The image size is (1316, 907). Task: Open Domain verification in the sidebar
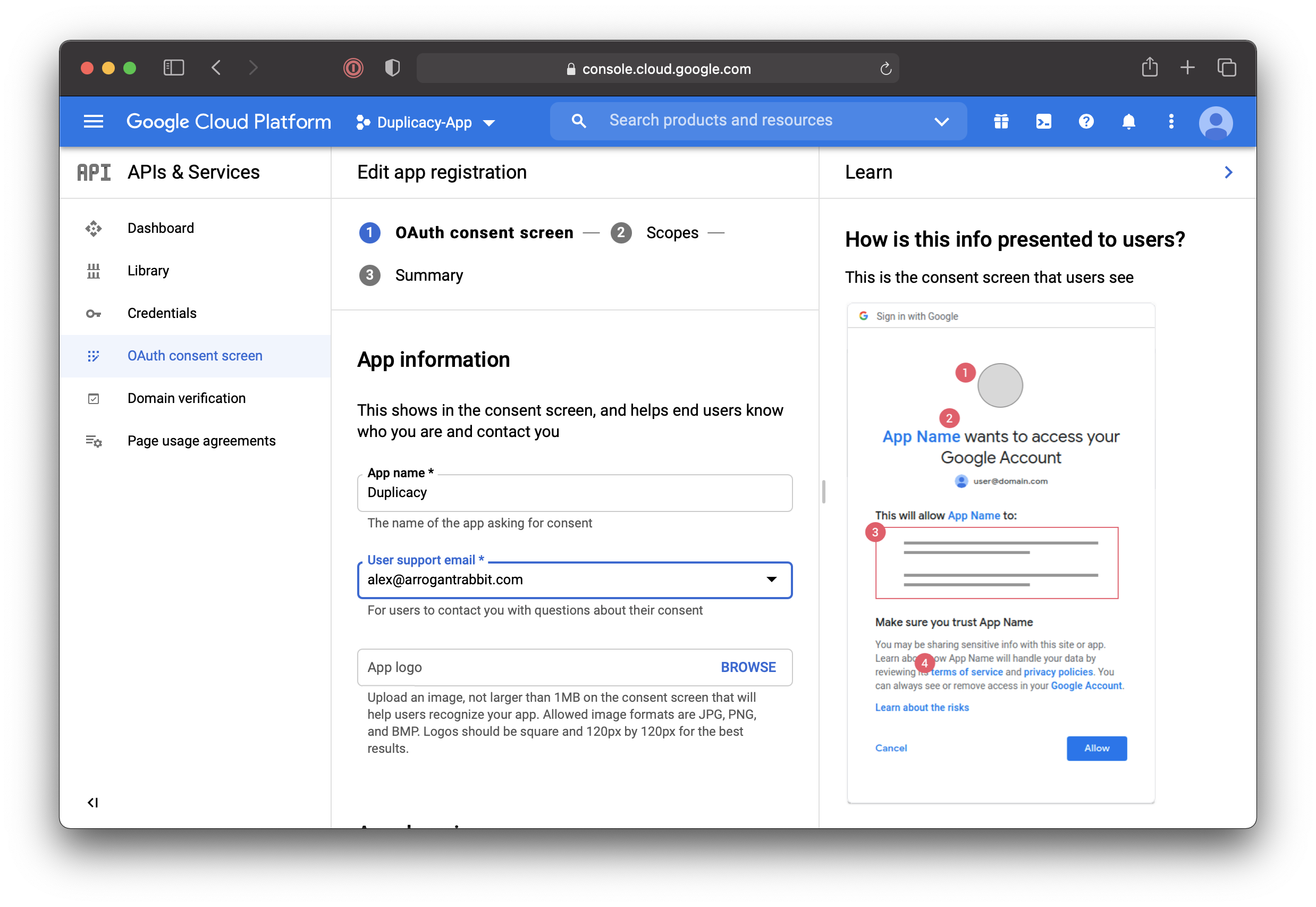(187, 398)
